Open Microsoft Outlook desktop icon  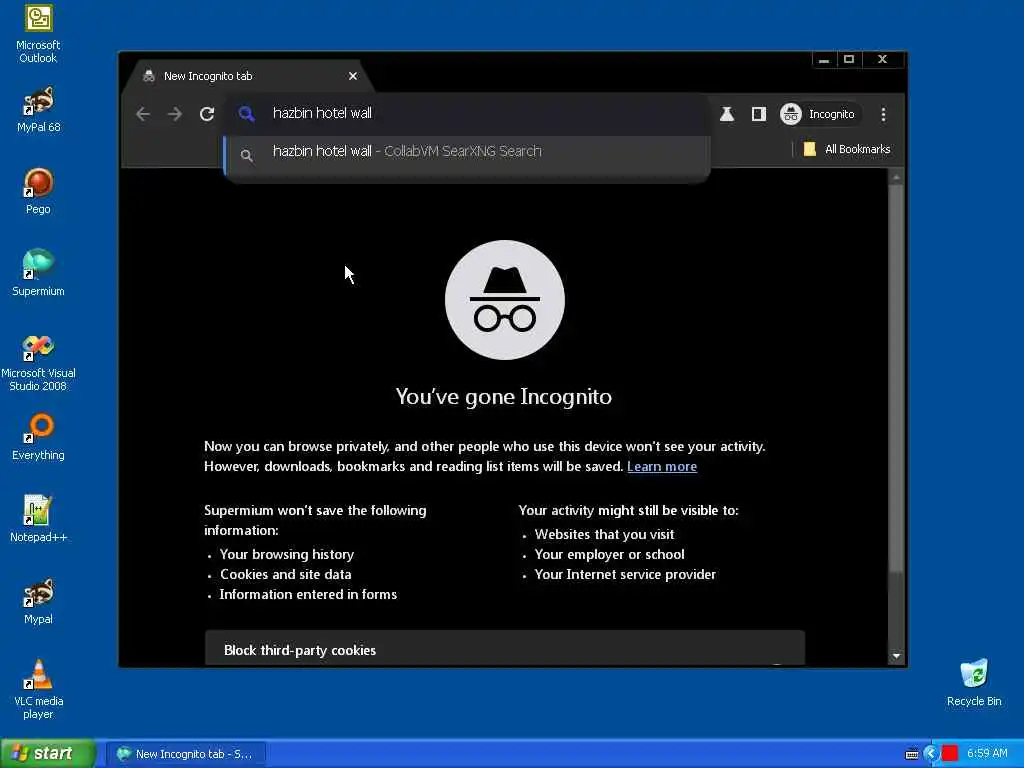tap(38, 33)
